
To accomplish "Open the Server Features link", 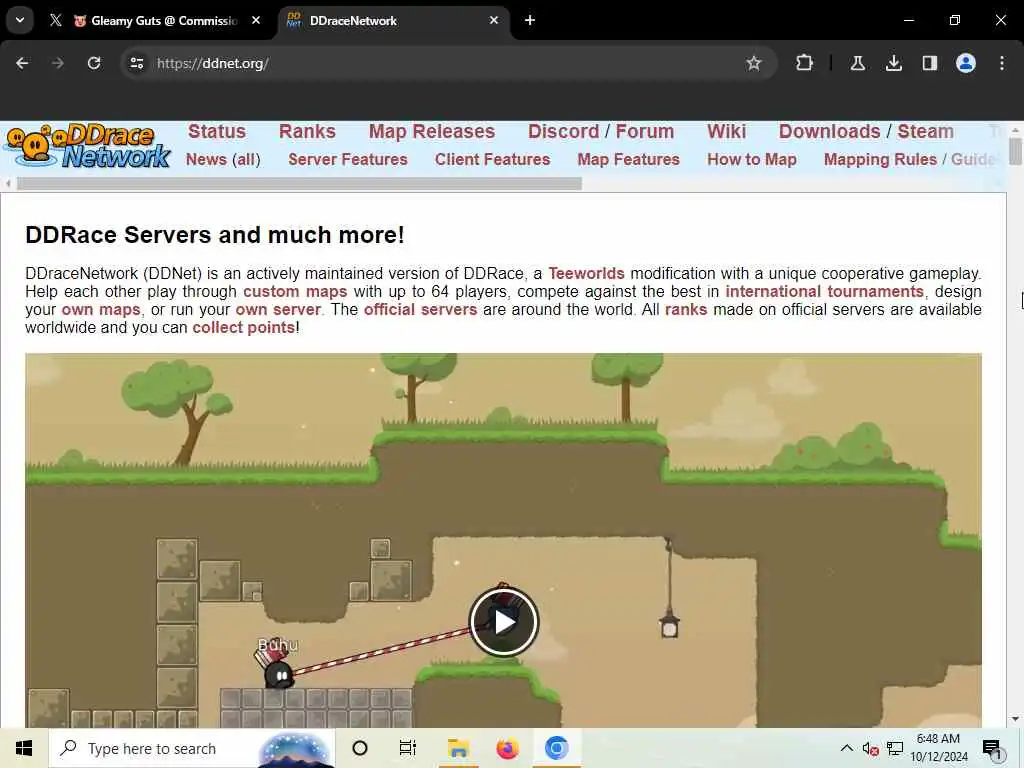I will (x=347, y=159).
